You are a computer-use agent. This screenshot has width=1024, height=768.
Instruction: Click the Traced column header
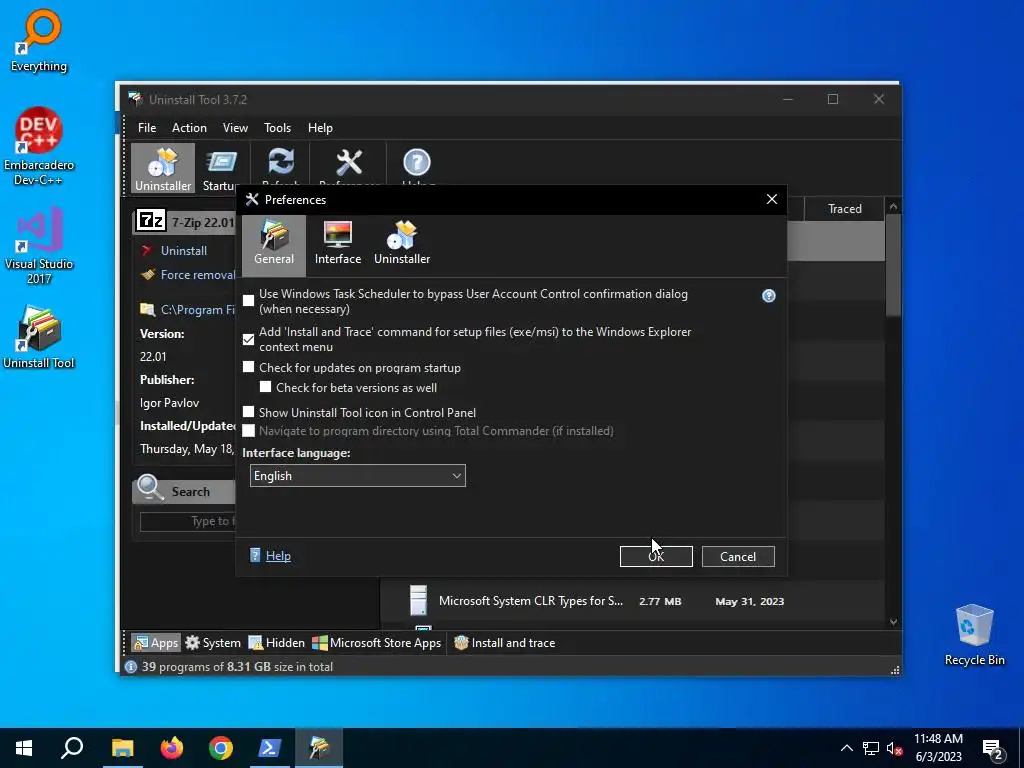click(x=844, y=208)
